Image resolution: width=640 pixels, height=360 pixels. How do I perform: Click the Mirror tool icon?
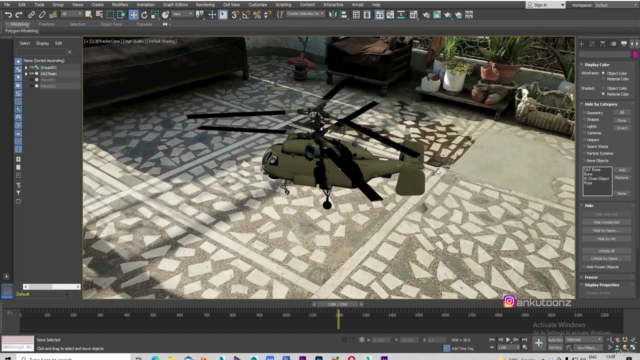tap(333, 15)
